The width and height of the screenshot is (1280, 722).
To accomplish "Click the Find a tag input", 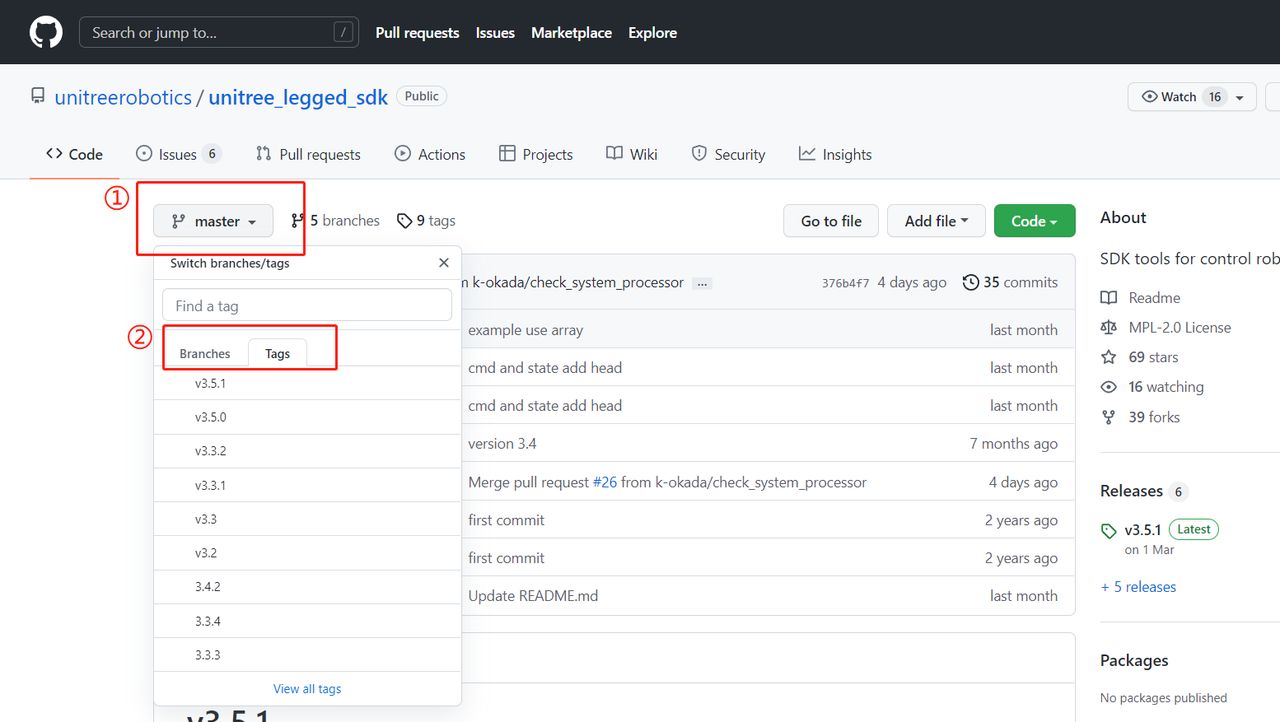I will (x=307, y=306).
